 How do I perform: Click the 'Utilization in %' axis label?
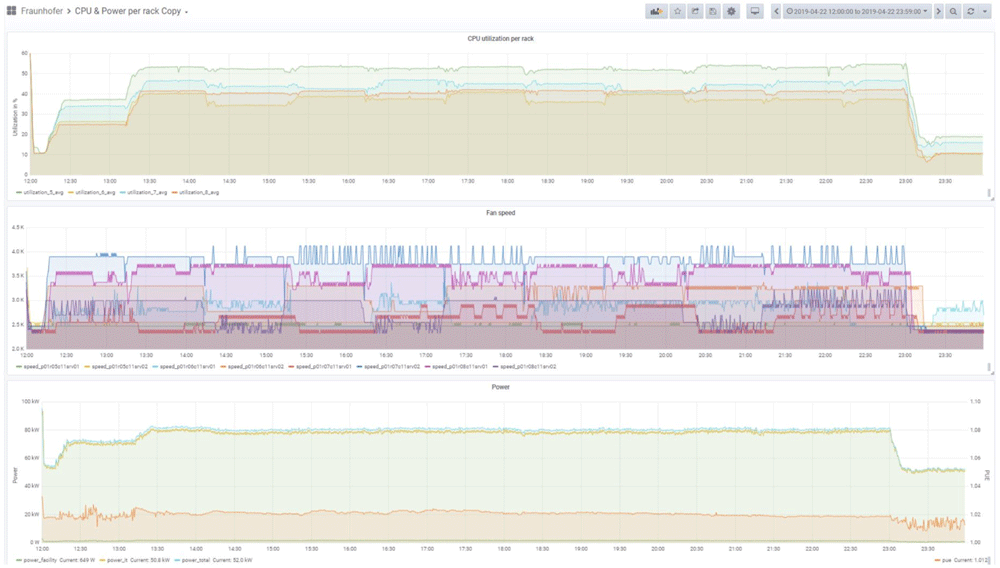(15, 117)
